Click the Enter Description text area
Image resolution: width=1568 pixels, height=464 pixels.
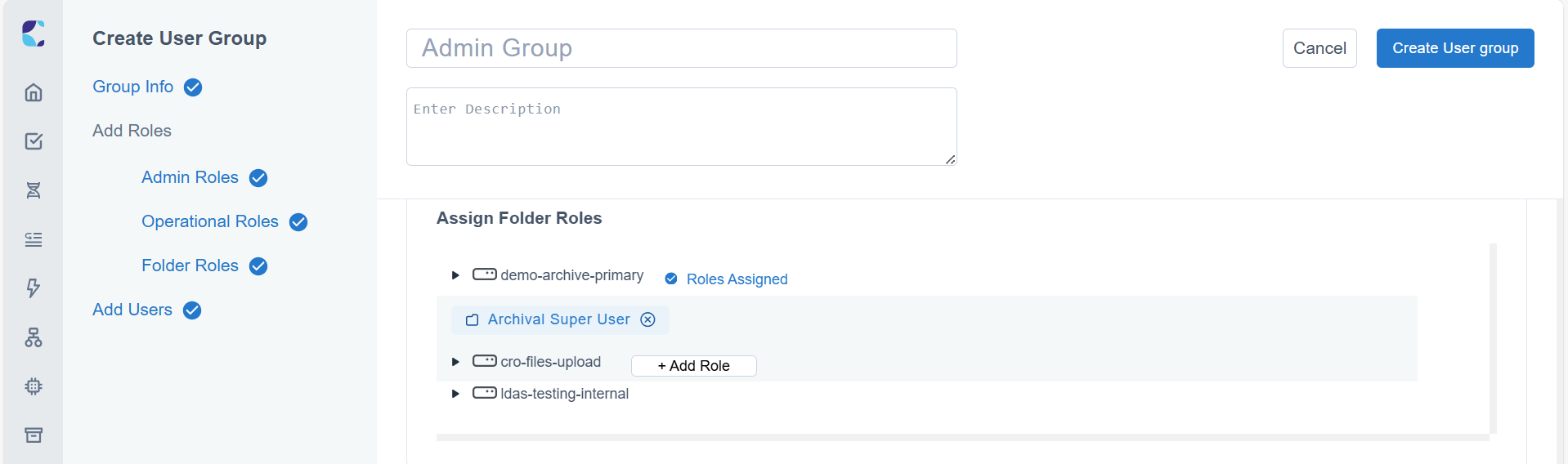(x=682, y=127)
